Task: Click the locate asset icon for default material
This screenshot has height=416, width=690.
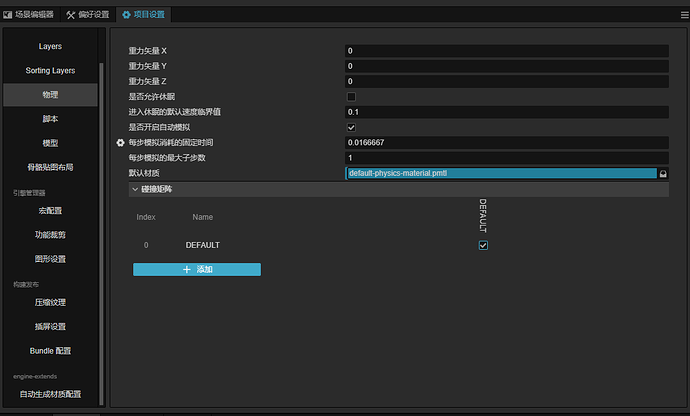Action: [663, 173]
